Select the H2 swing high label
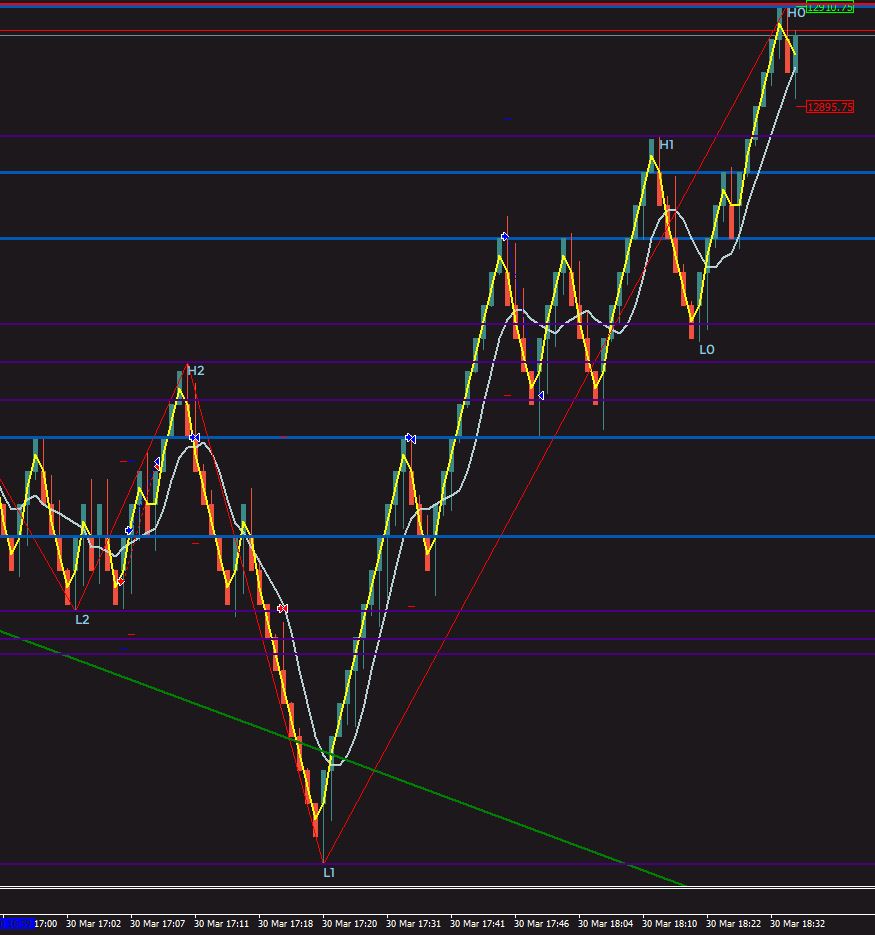 point(196,371)
